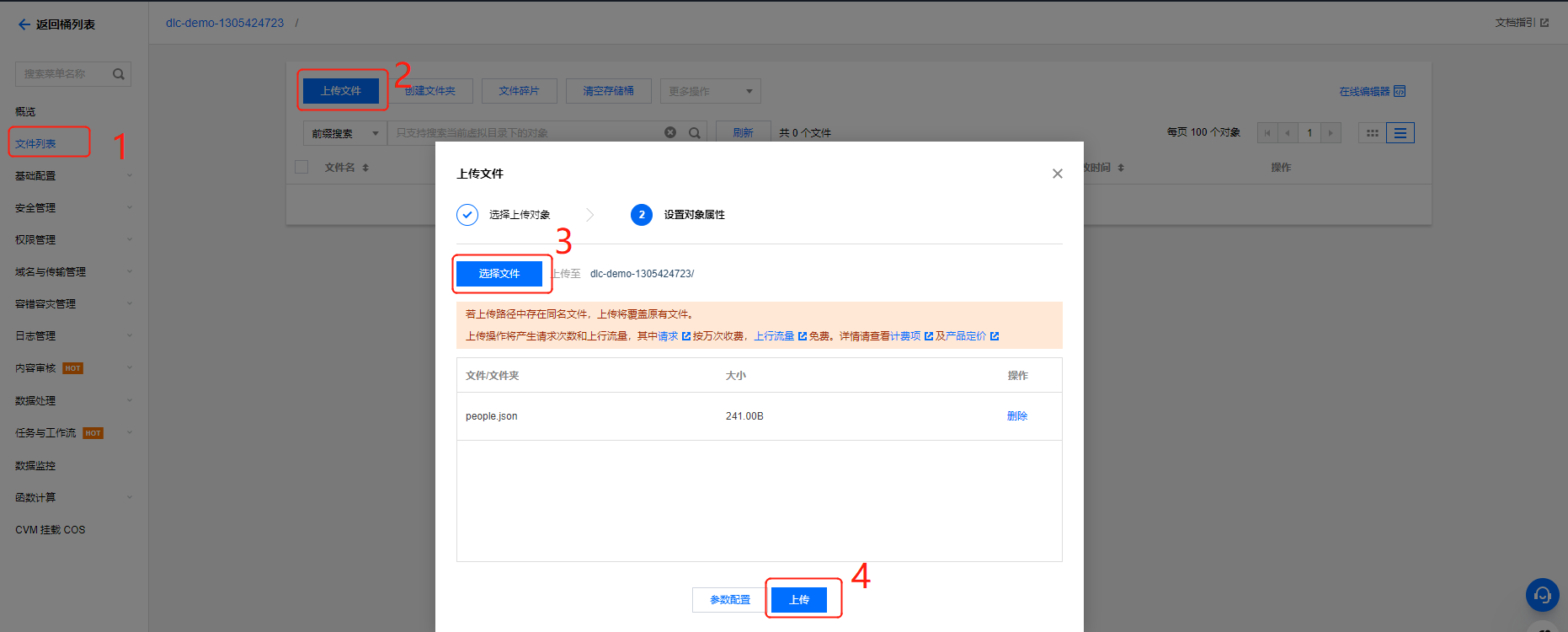Viewport: 1568px width, 632px height.
Task: Click the back arrow to bucket list
Action: pos(24,24)
